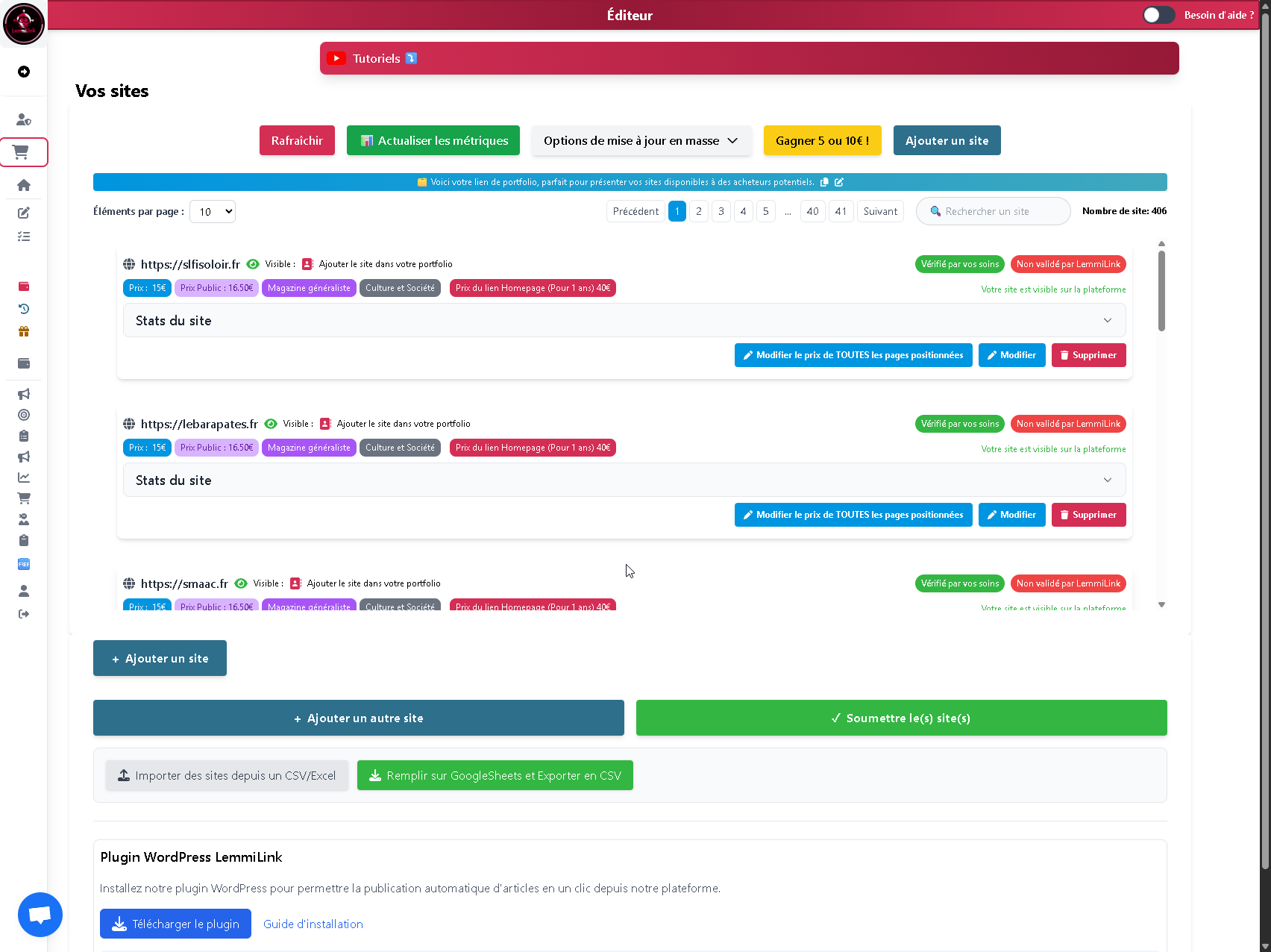Image resolution: width=1271 pixels, height=952 pixels.
Task: Open the "Guide d'installation" link
Action: tap(313, 924)
